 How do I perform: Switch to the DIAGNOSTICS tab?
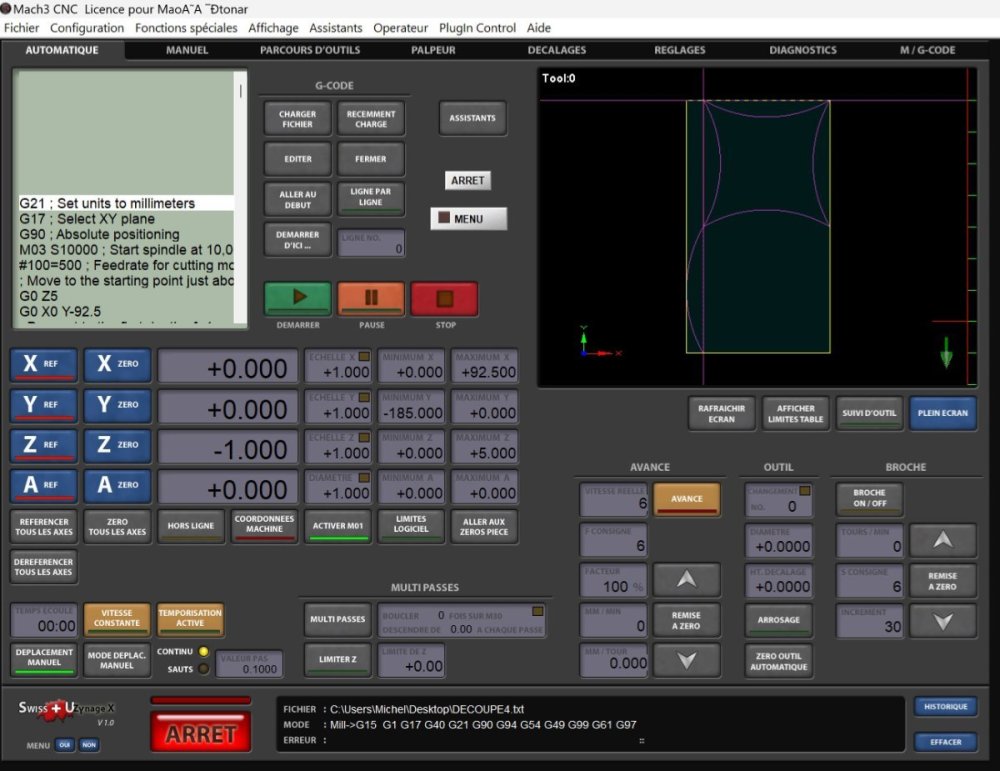point(803,50)
